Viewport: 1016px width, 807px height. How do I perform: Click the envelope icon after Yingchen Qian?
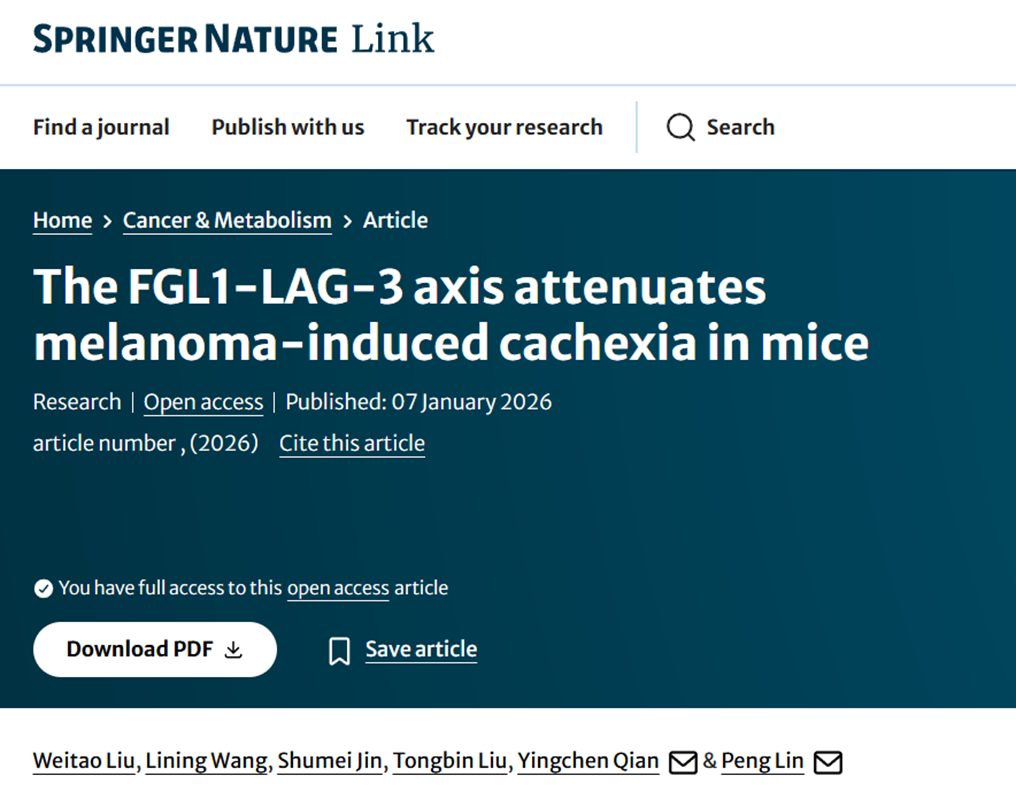(682, 762)
